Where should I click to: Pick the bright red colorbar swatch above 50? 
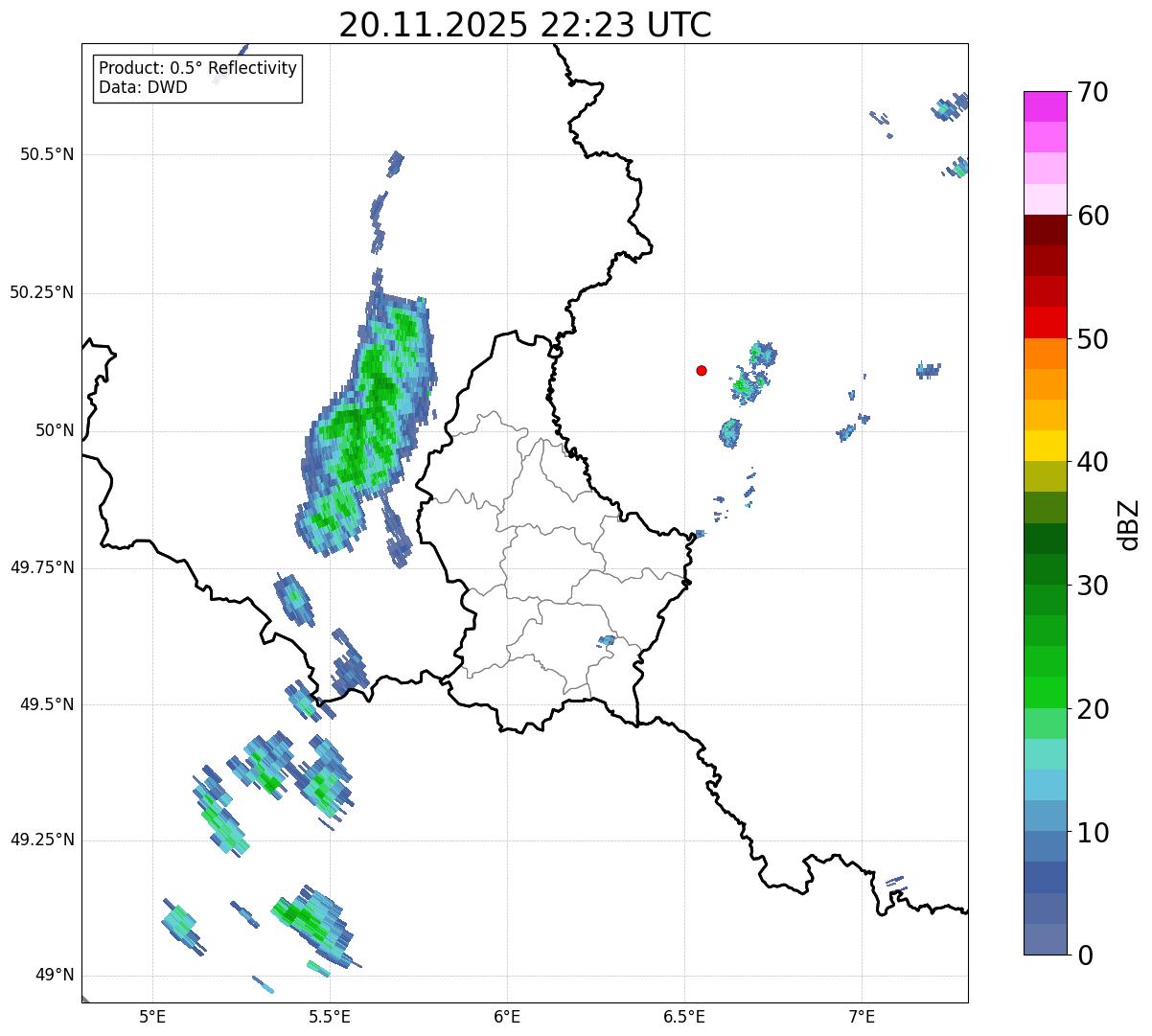(1046, 323)
